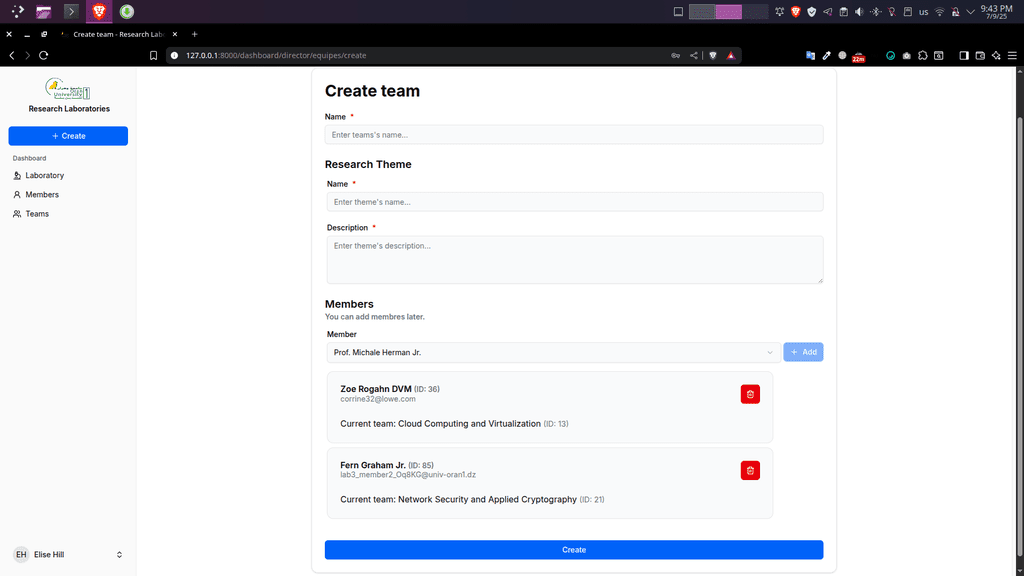Image resolution: width=1024 pixels, height=576 pixels.
Task: Switch to the highlighted virtual desktop pager
Action: [728, 12]
